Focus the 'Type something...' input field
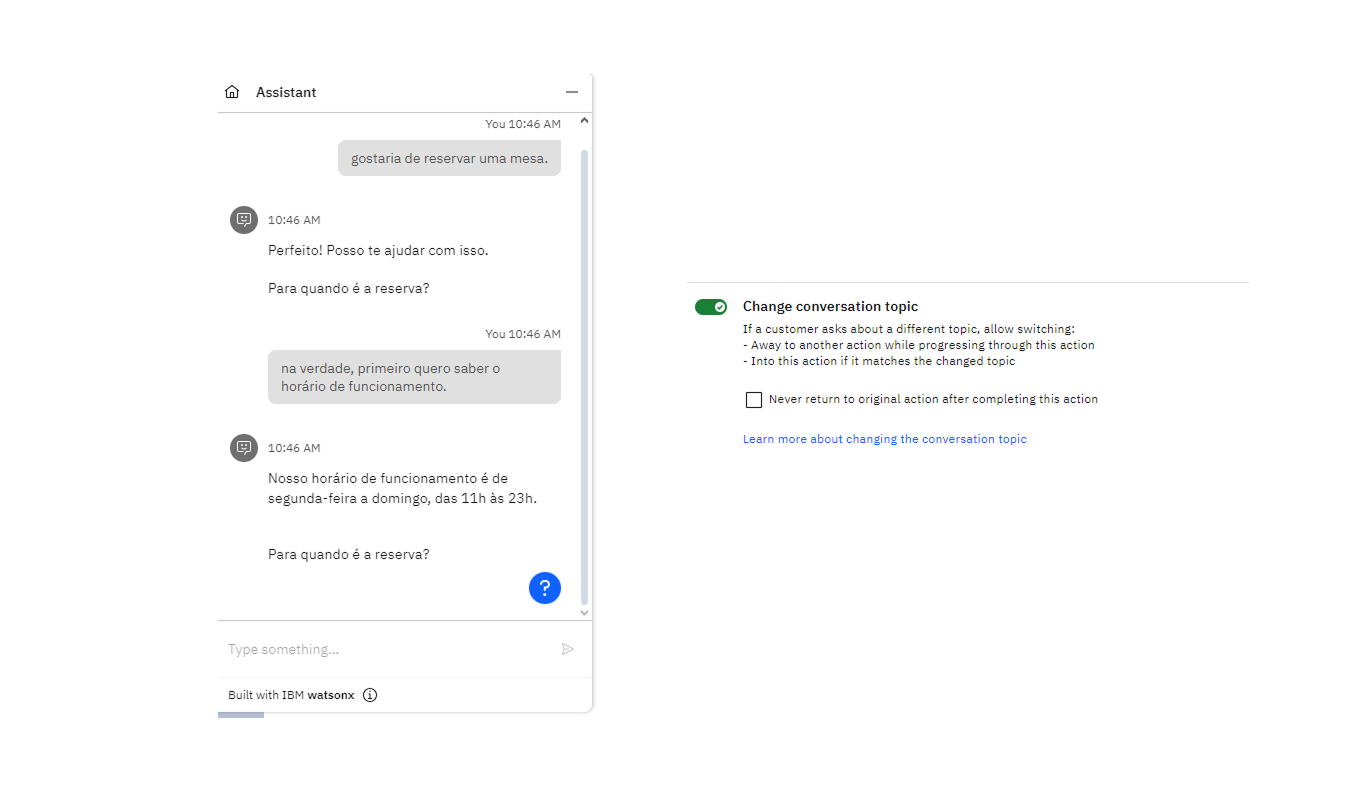The image size is (1354, 791). point(385,649)
